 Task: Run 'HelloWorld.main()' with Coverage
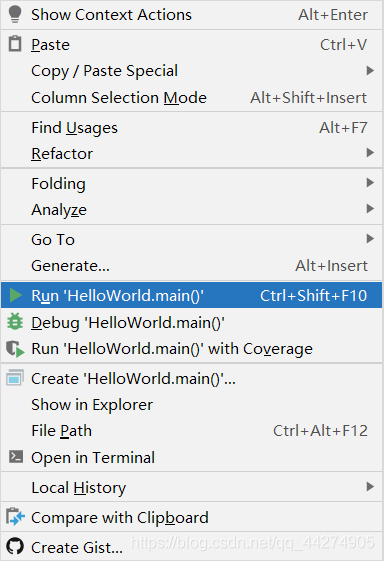192,348
